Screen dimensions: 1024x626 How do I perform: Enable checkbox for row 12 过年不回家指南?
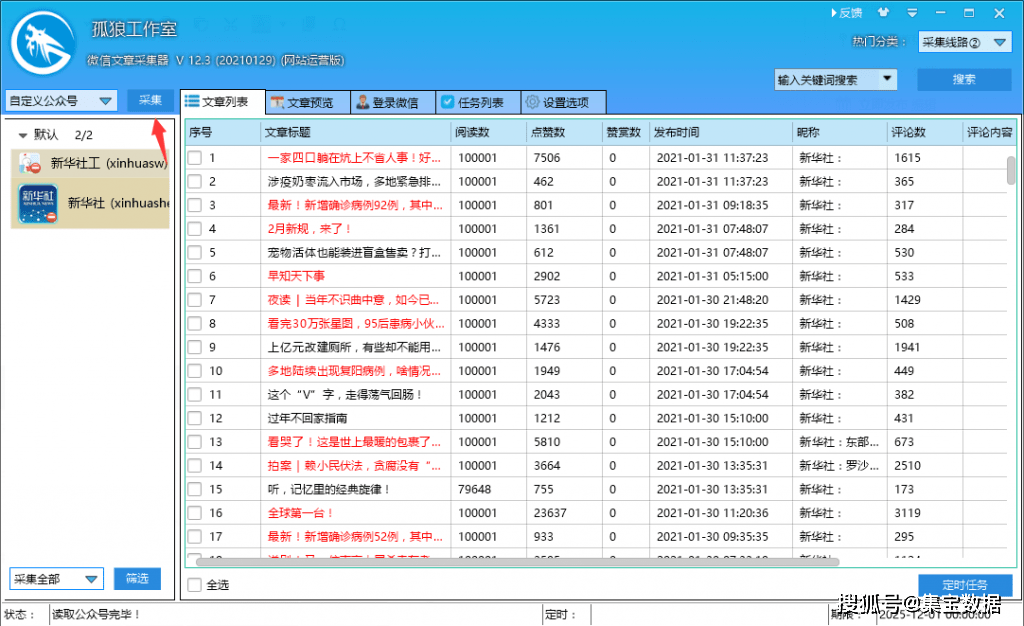195,418
